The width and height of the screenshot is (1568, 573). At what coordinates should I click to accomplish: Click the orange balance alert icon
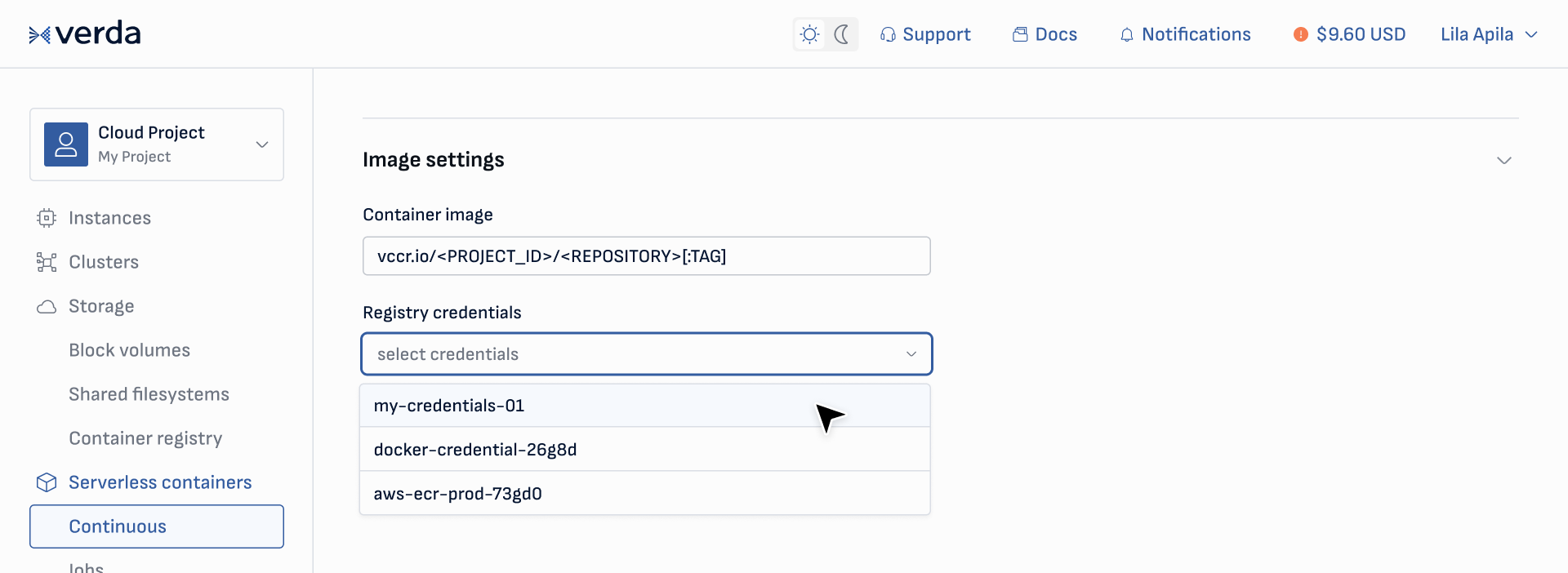coord(1301,34)
